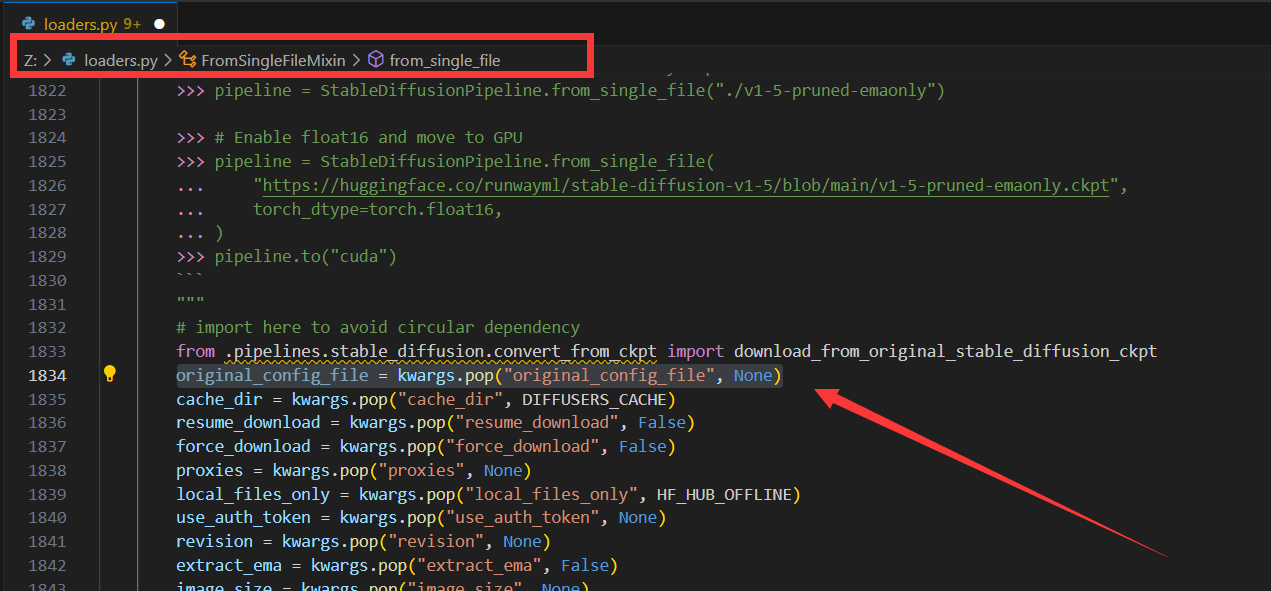
Task: Click line number 1834 to select the line
Action: click(x=47, y=374)
